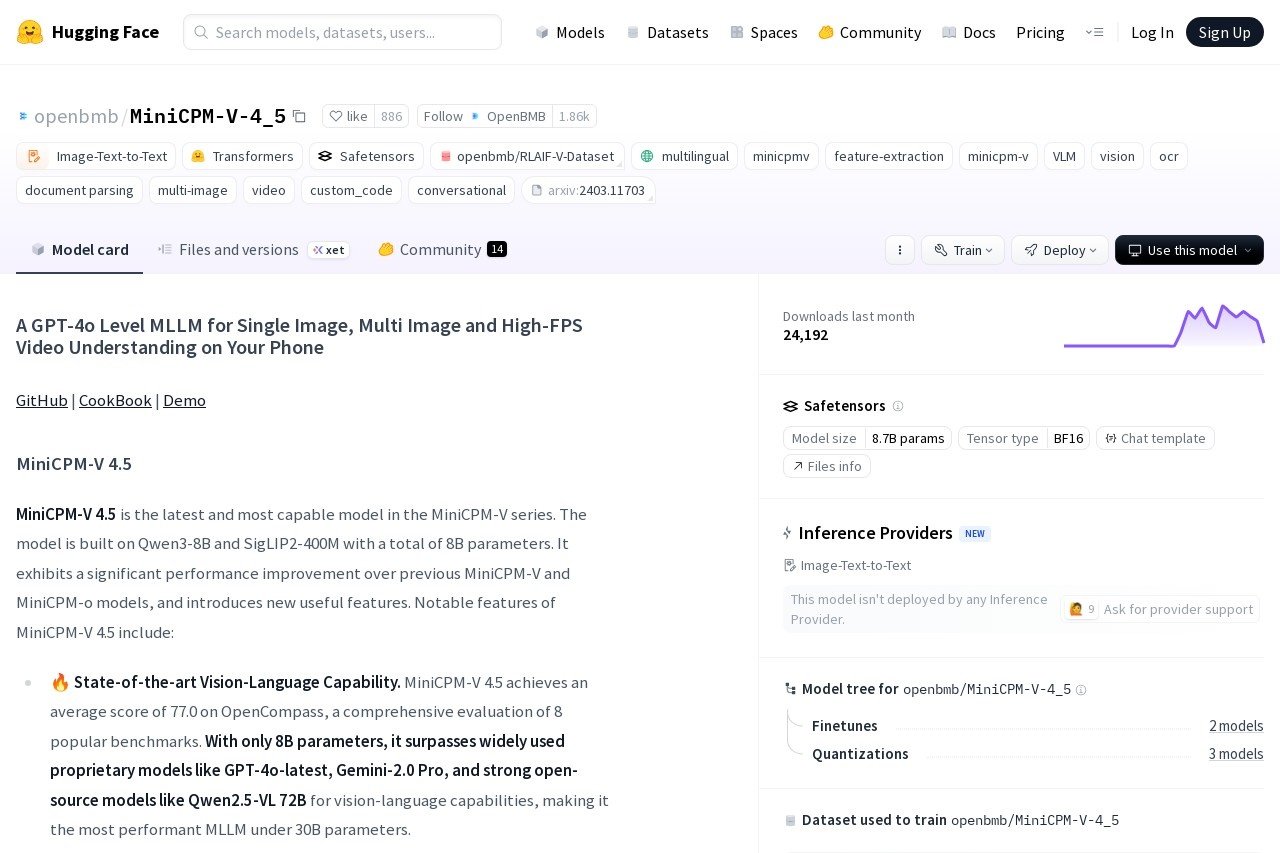Open Spaces in top navigation
1280x853 pixels.
(x=764, y=32)
